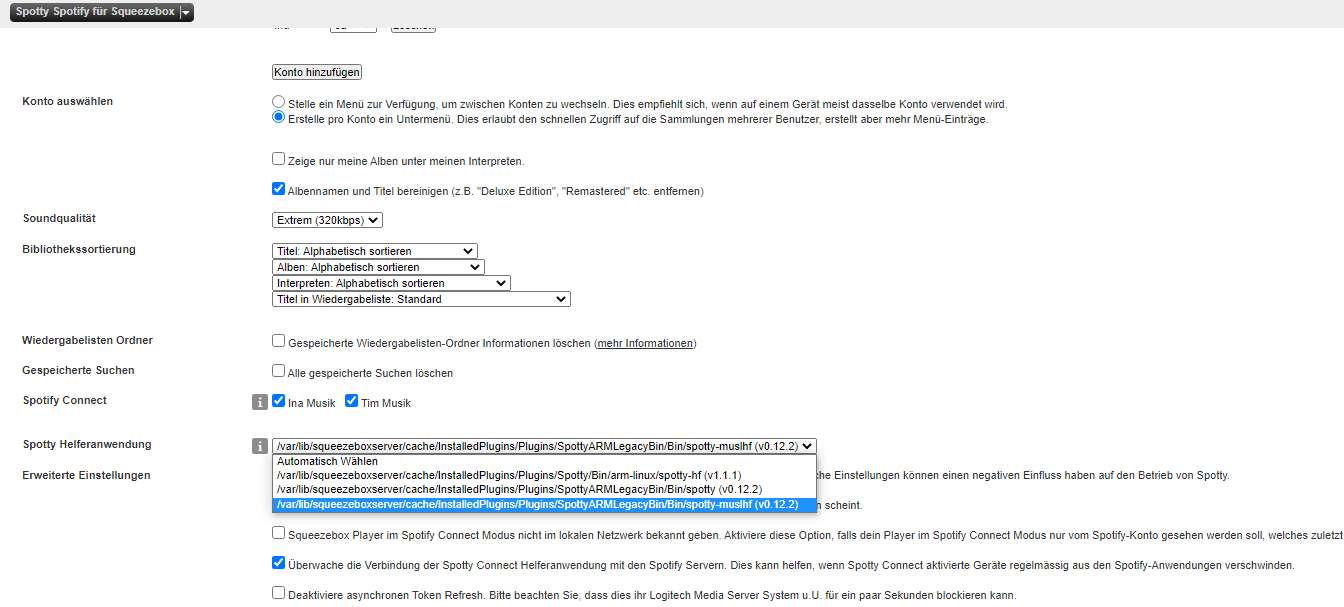Check Alle gespeicherte Suchen löschen
The height and width of the screenshot is (607, 1344).
tap(278, 371)
